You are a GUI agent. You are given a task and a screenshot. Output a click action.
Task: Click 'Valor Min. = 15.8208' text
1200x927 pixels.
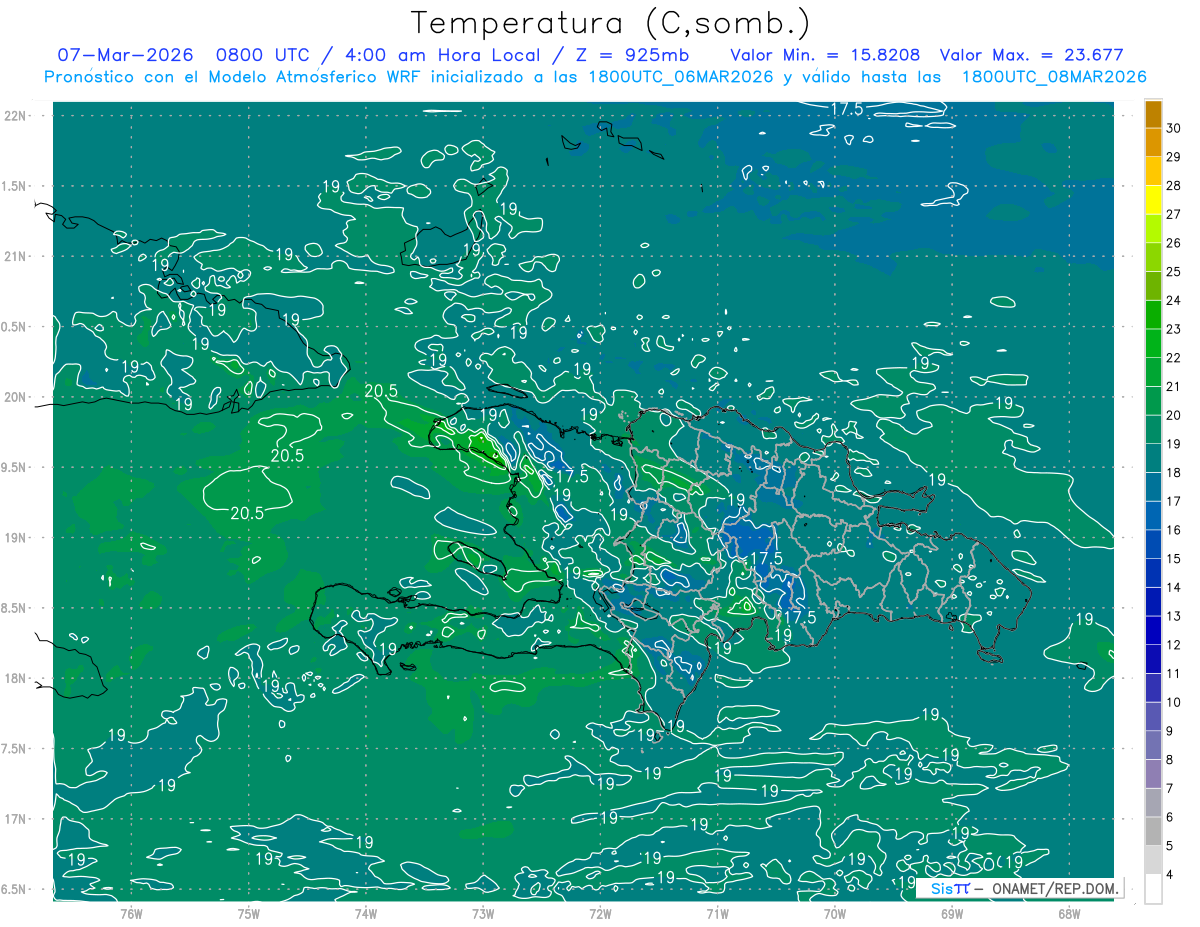pos(825,55)
